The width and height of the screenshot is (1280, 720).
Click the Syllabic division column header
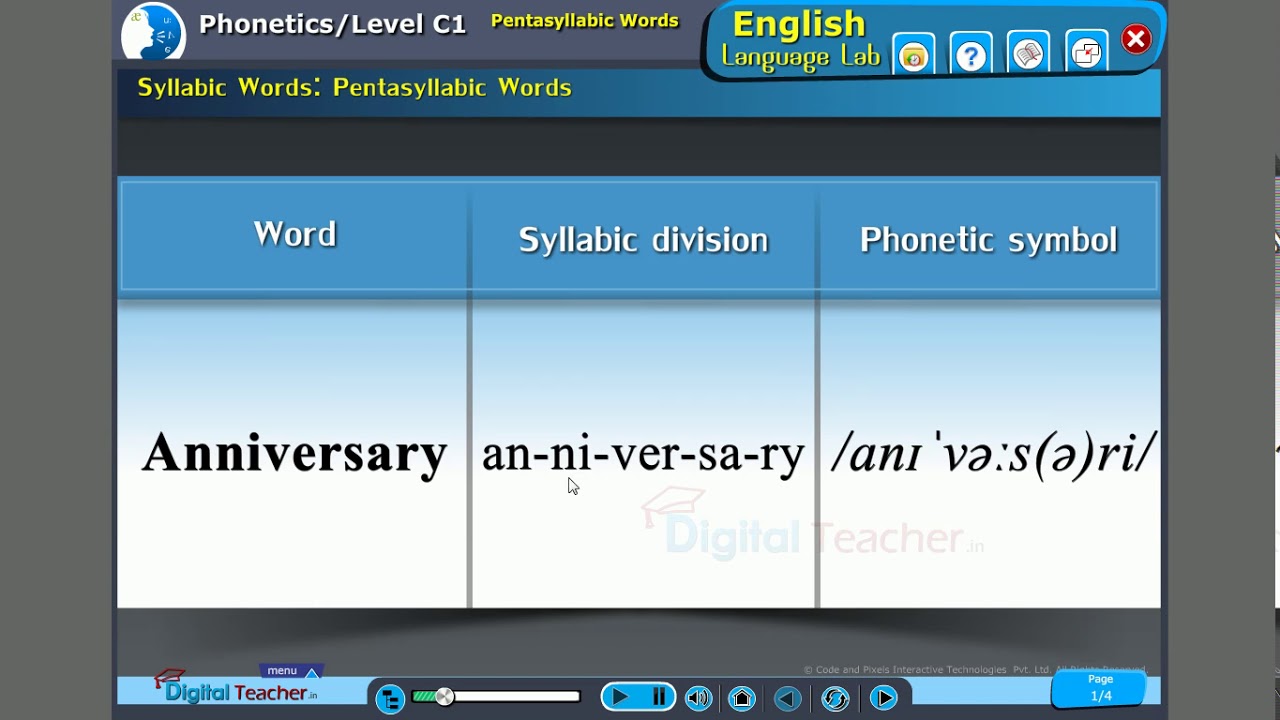click(x=643, y=239)
